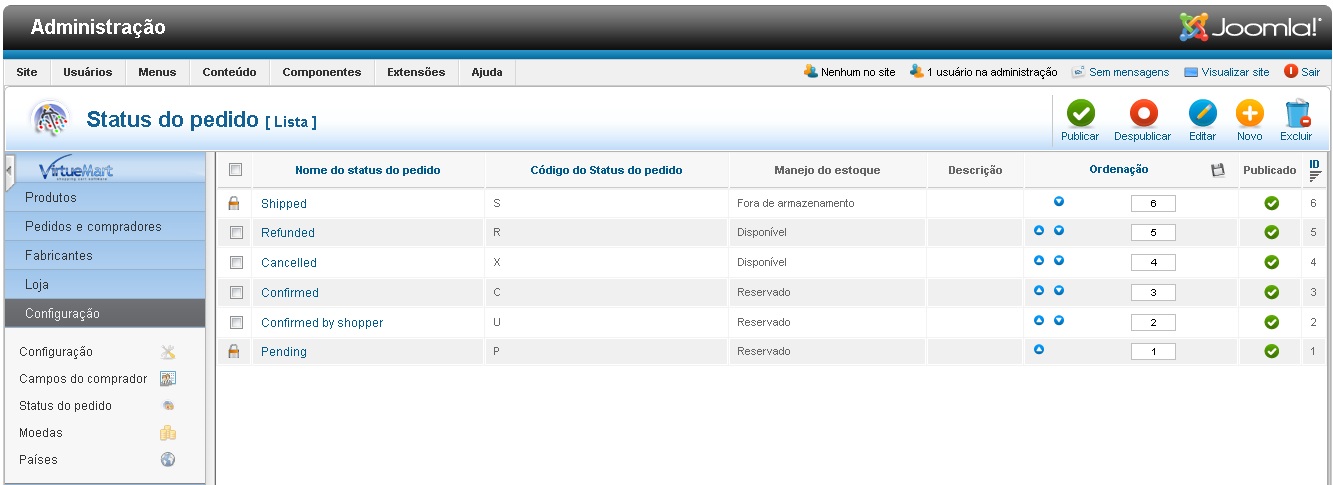Click the save ordering disk icon

(1217, 170)
